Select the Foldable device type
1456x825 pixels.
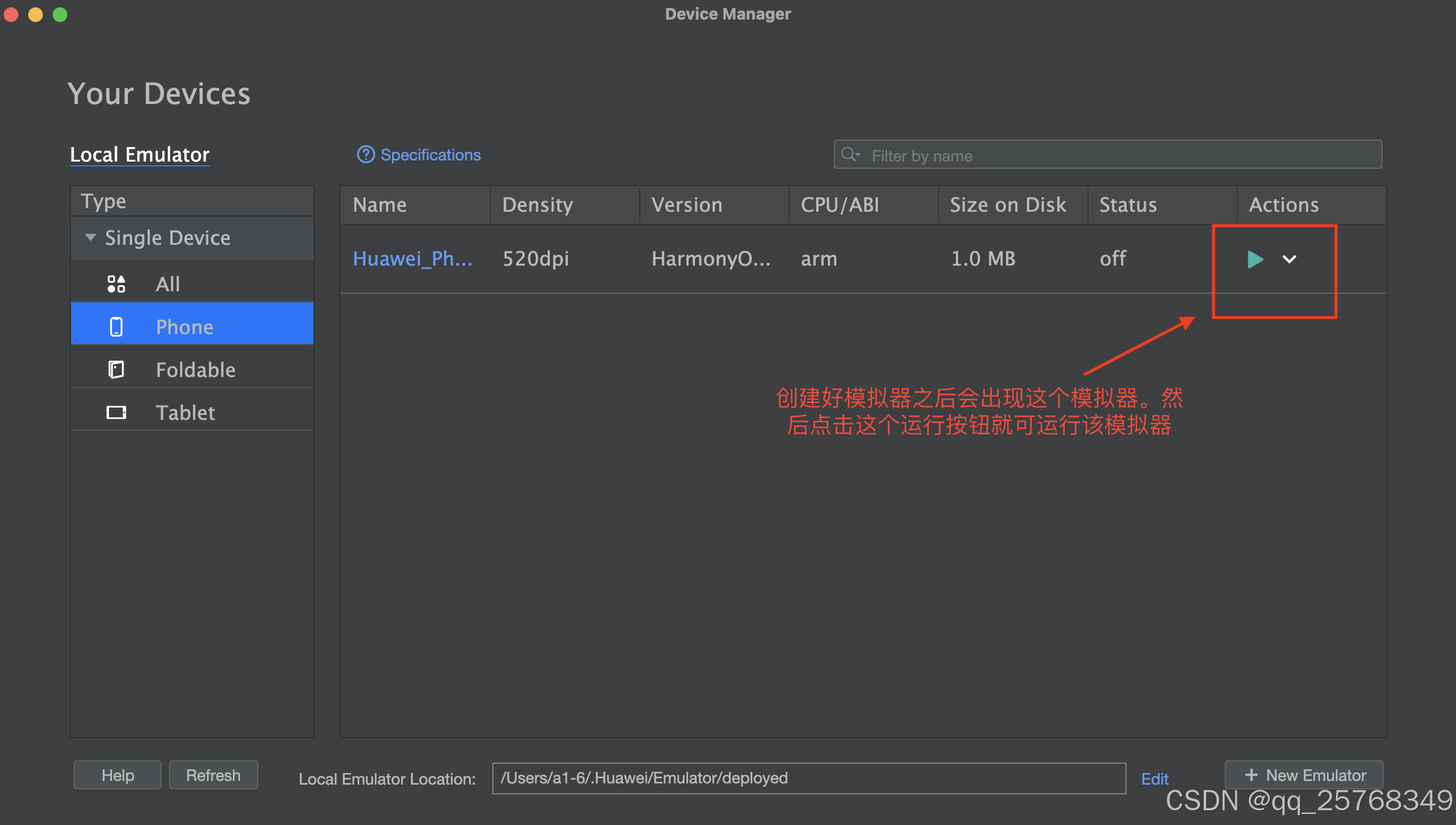[195, 370]
